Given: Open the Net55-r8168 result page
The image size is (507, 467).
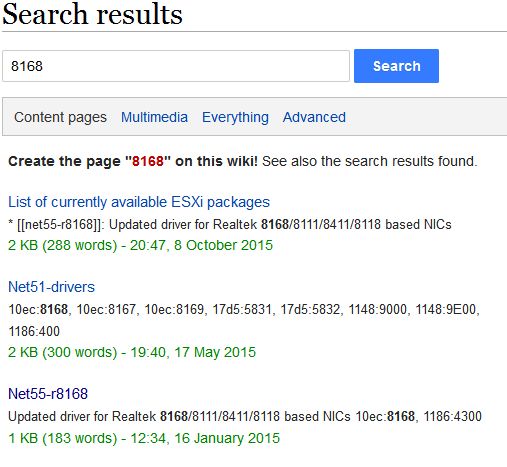Looking at the screenshot, I should [48, 394].
